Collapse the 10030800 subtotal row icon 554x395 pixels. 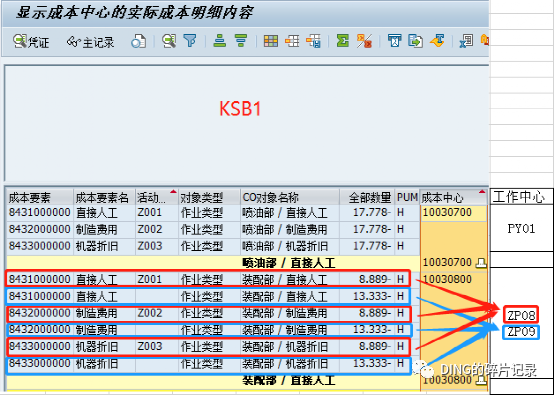[x=481, y=381]
